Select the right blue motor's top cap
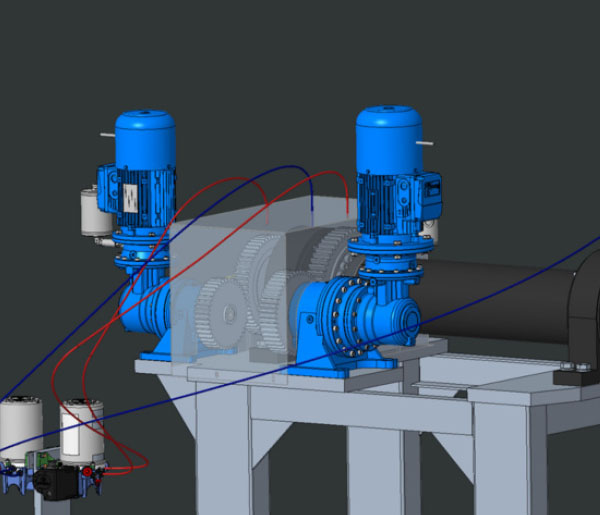Image resolution: width=600 pixels, height=515 pixels. (x=389, y=140)
